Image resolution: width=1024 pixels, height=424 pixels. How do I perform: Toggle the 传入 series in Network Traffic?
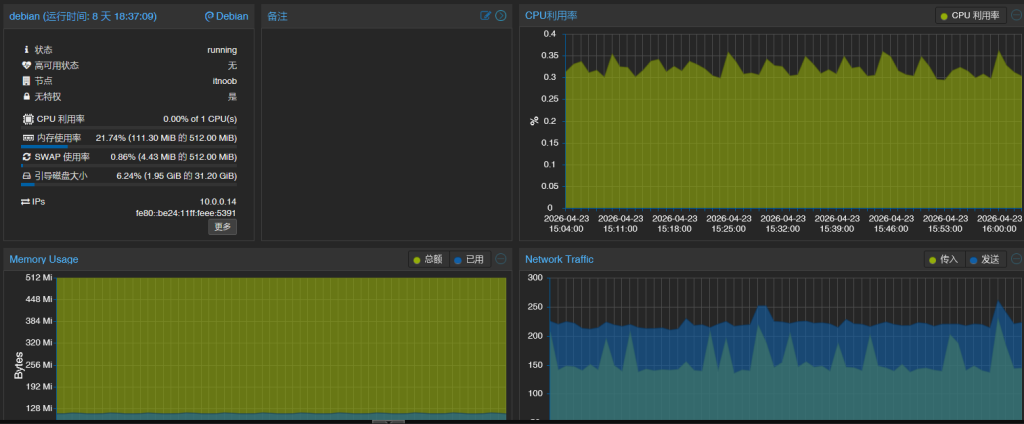pos(943,259)
